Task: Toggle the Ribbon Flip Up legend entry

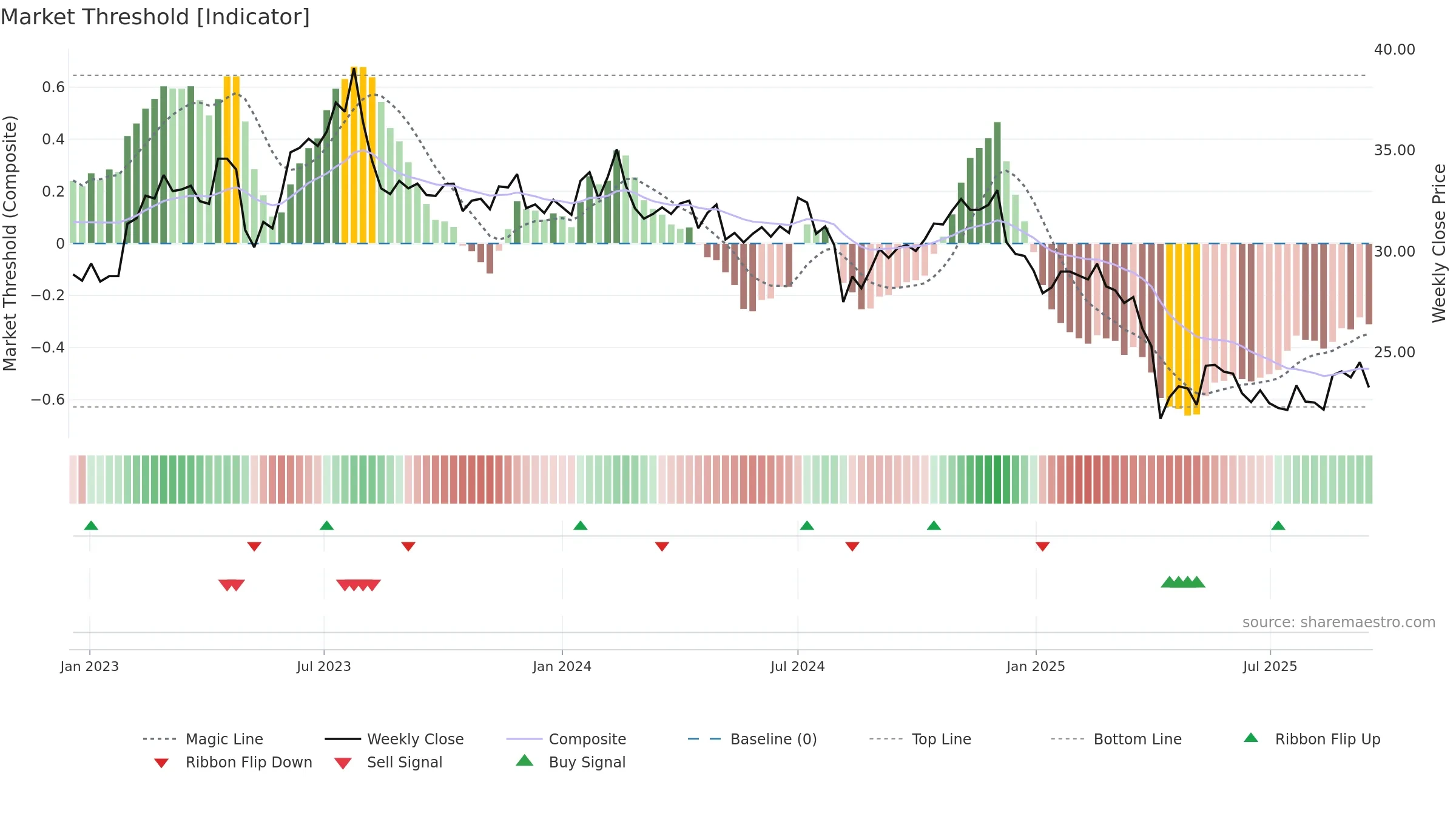Action: coord(1312,739)
